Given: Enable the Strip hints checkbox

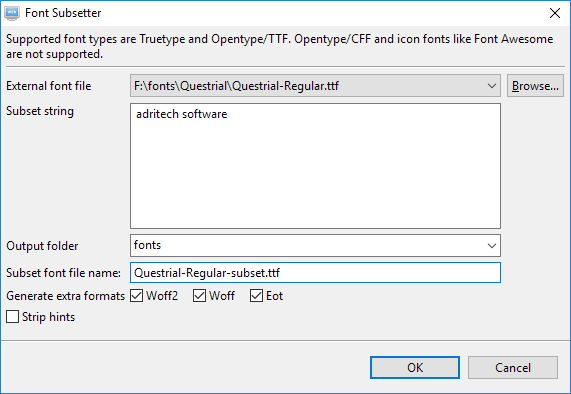Looking at the screenshot, I should (12, 317).
